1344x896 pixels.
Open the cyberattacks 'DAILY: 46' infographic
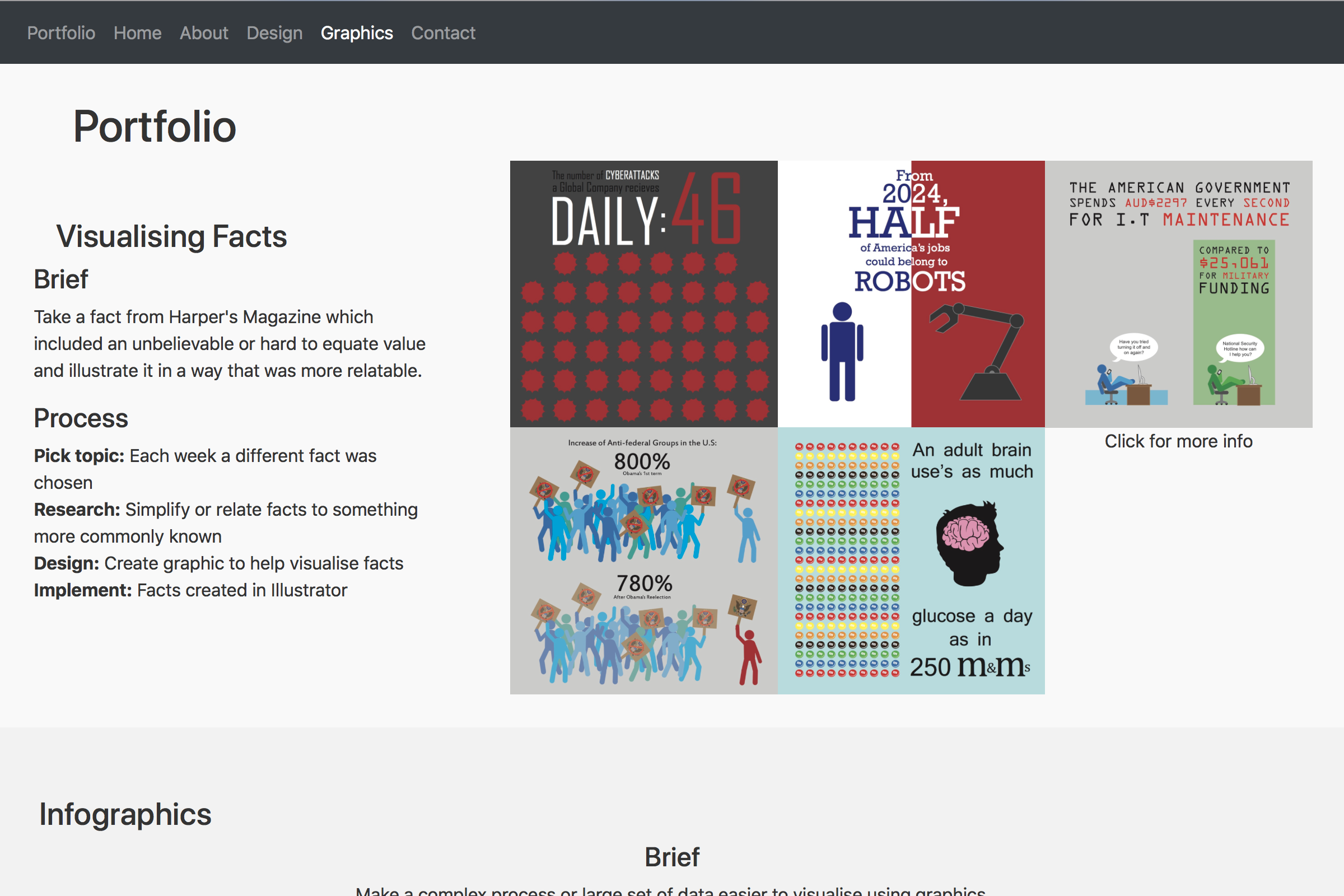pos(643,291)
